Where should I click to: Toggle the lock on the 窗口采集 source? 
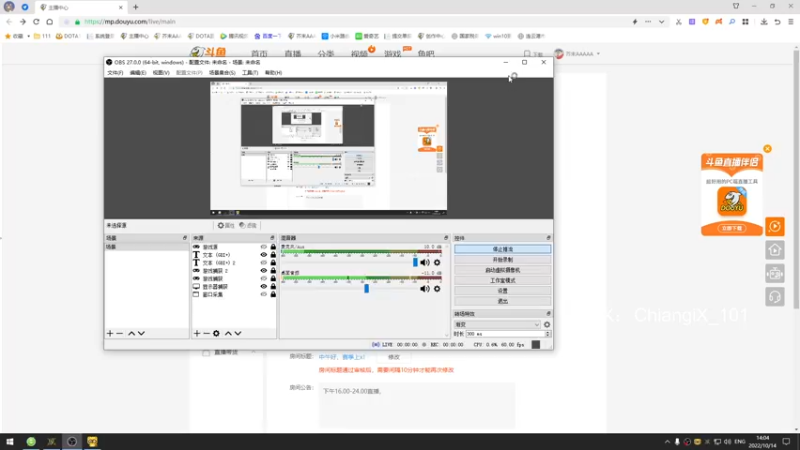[x=273, y=294]
